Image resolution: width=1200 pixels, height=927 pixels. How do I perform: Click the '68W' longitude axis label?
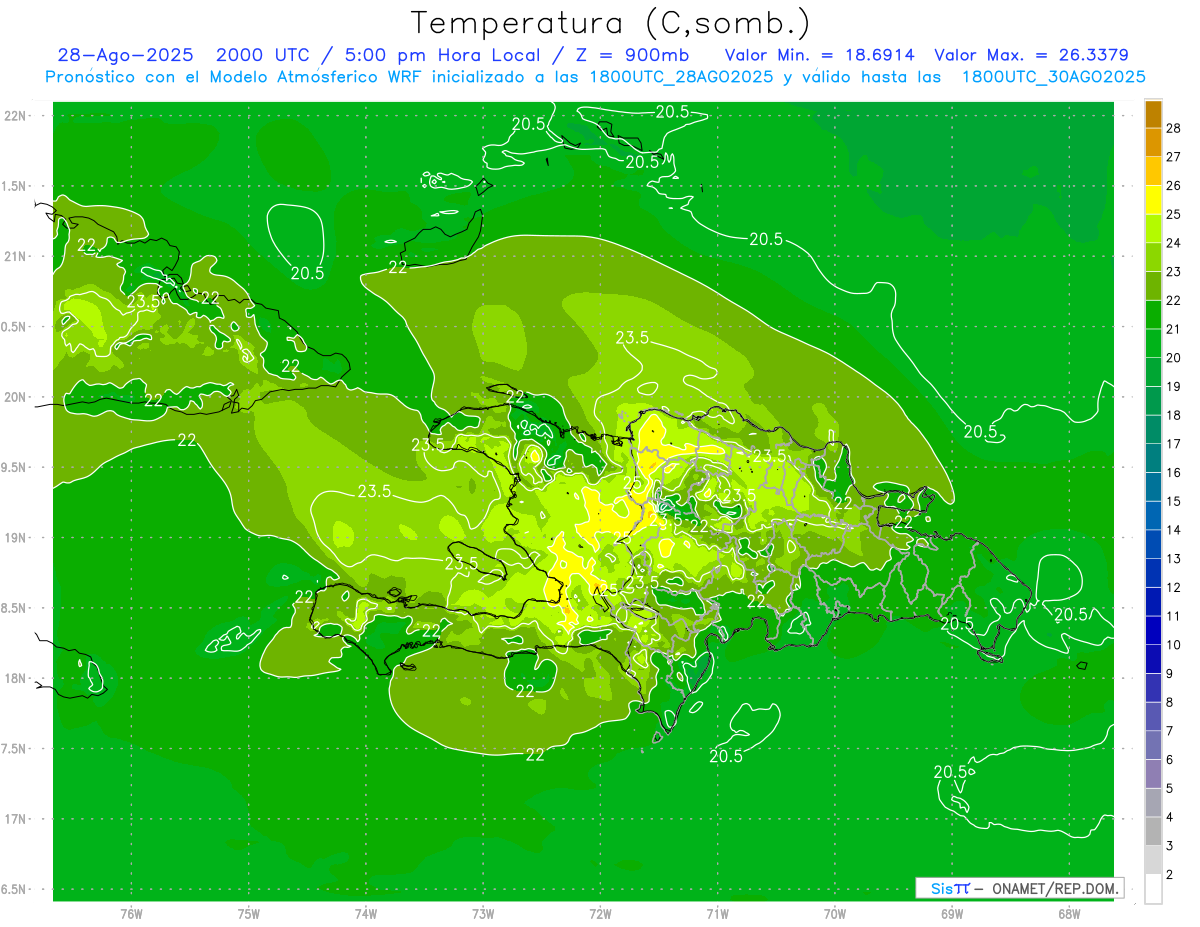tap(1069, 913)
